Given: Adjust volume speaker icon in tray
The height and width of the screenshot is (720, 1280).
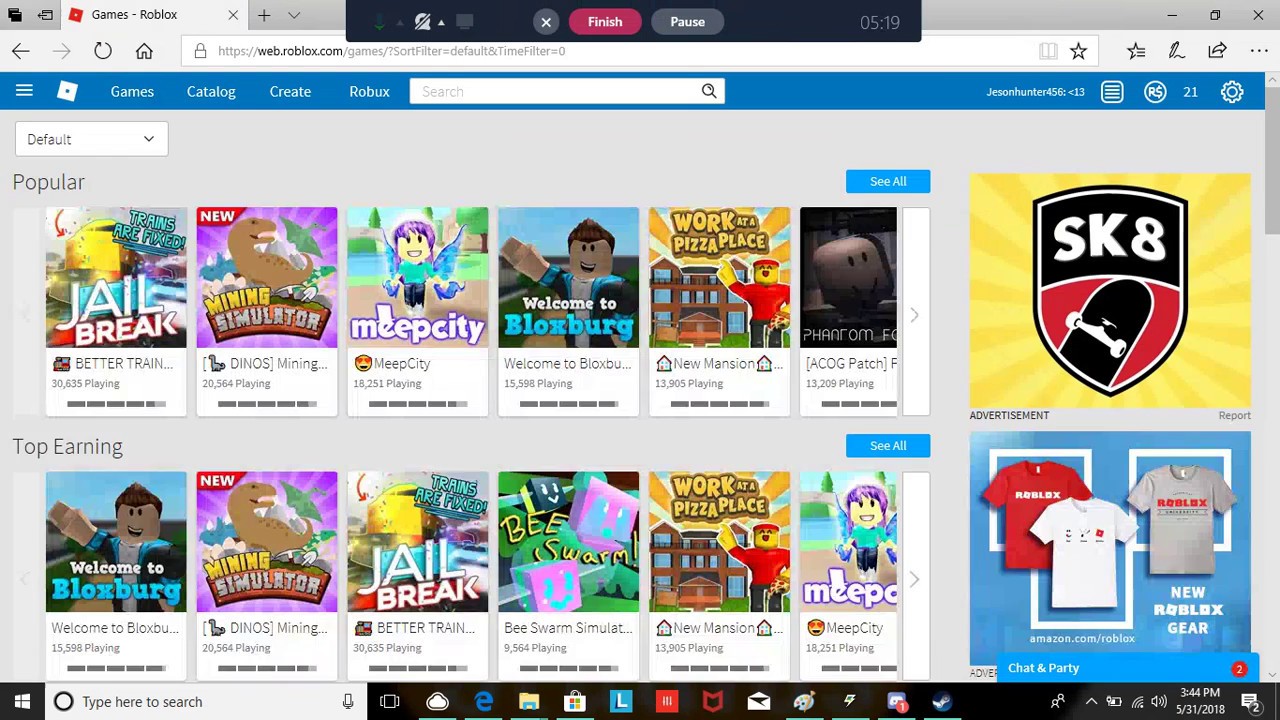Looking at the screenshot, I should pyautogui.click(x=1158, y=702).
